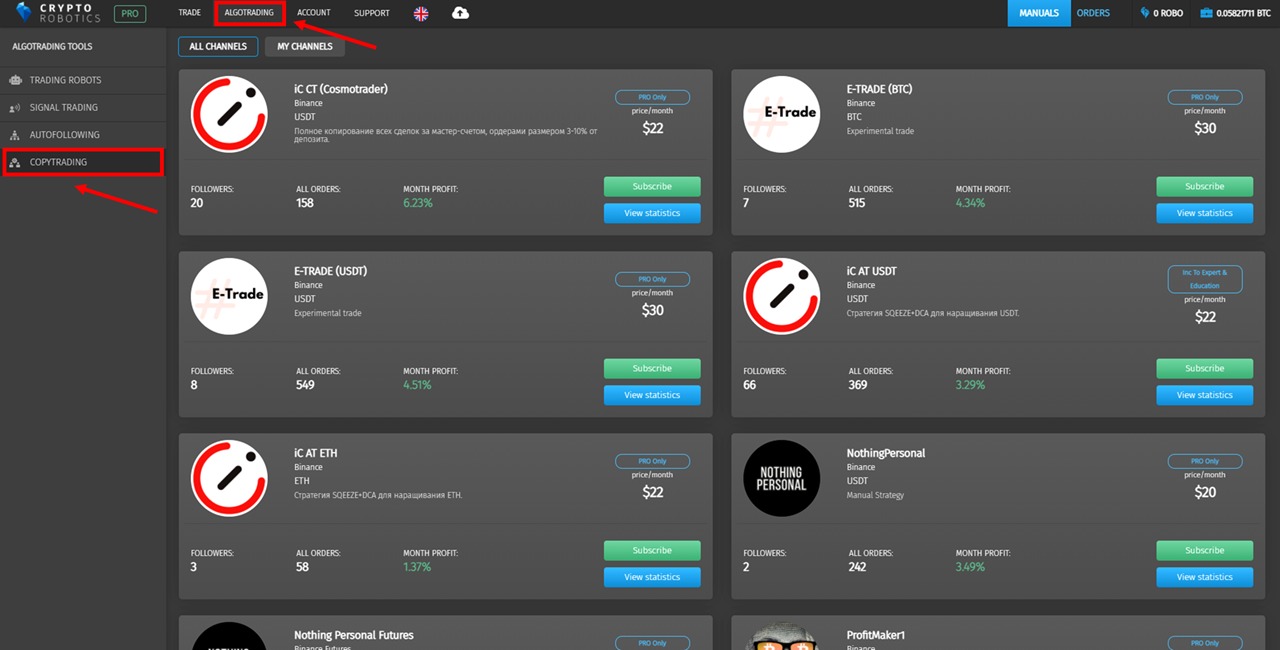
Task: Subscribe to E-TRADE (BTC) channel
Action: [1205, 186]
